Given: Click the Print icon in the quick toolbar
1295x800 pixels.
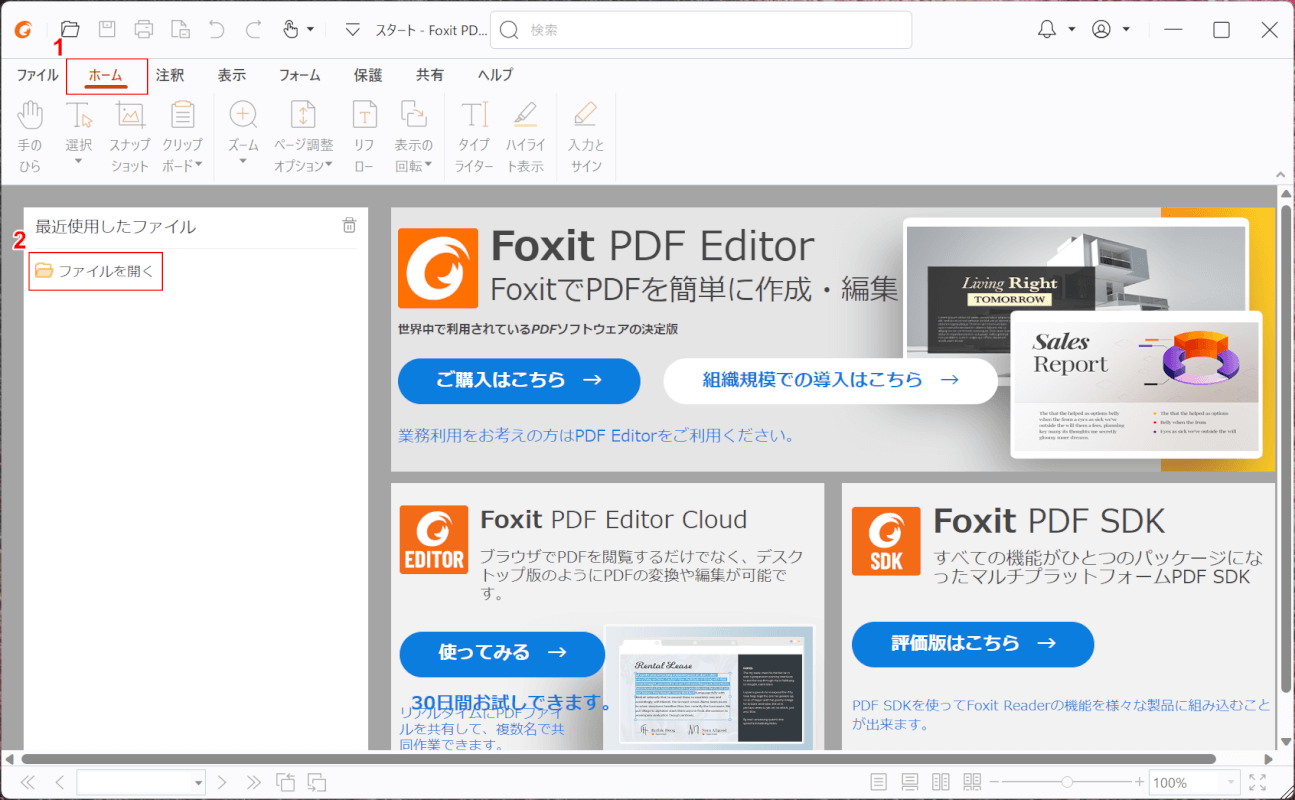Looking at the screenshot, I should tap(144, 29).
